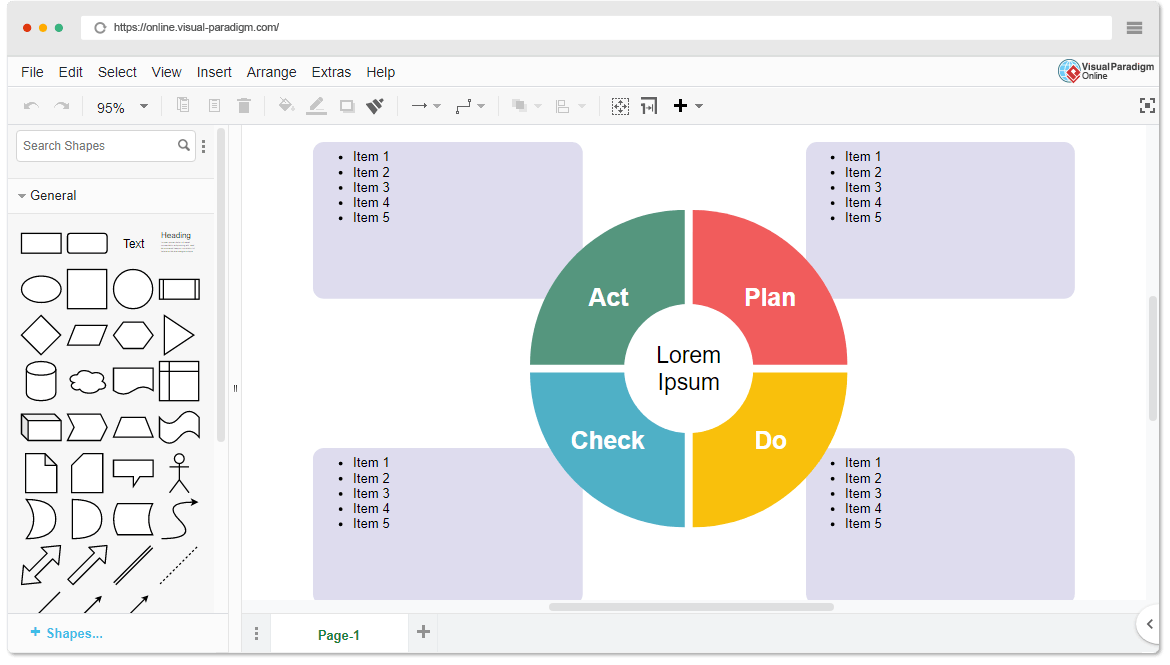Open the waypoint connector style dropdown
Screen dimensions: 1170x665
pos(470,106)
